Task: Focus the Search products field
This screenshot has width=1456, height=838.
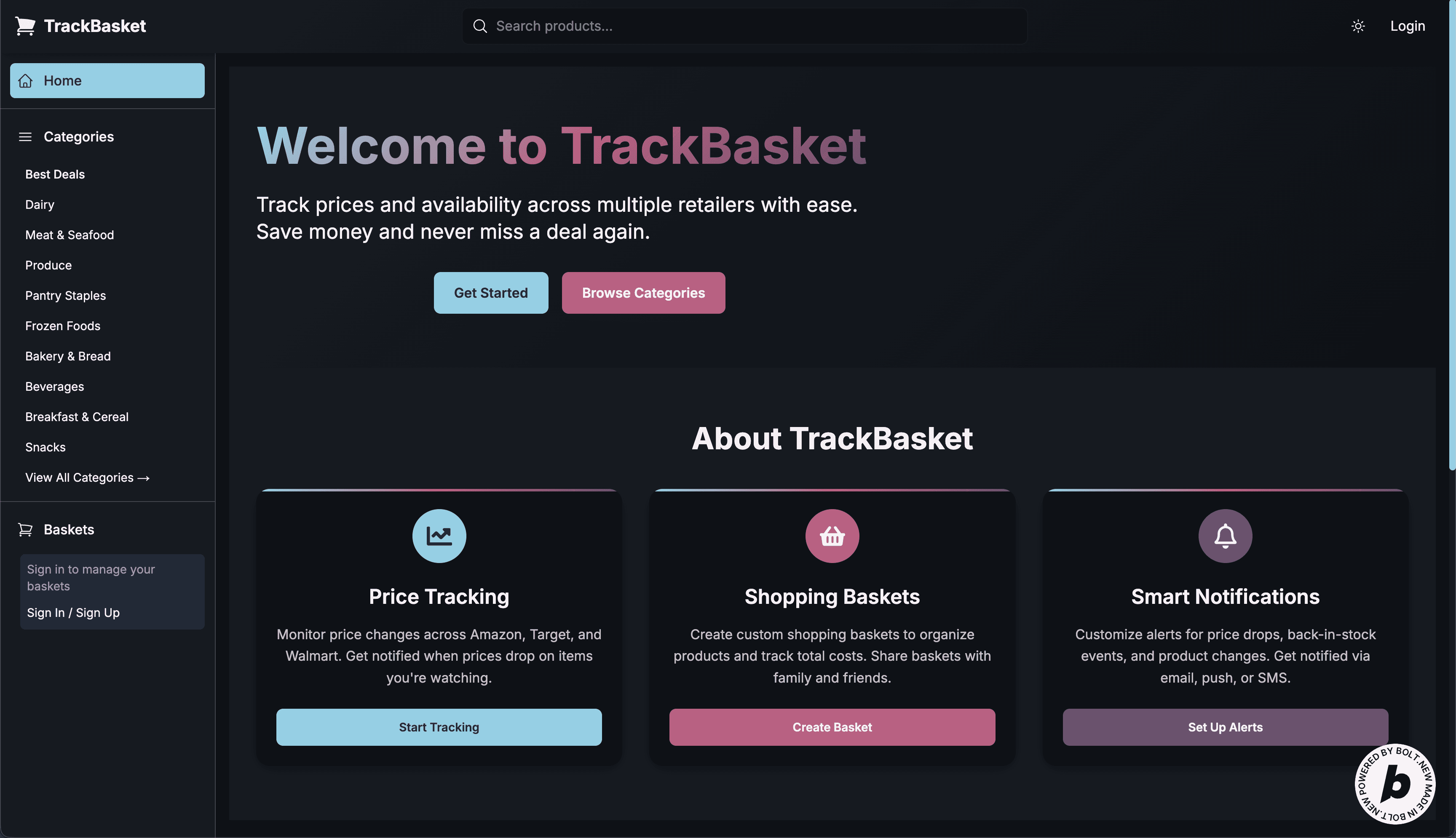Action: 744,26
